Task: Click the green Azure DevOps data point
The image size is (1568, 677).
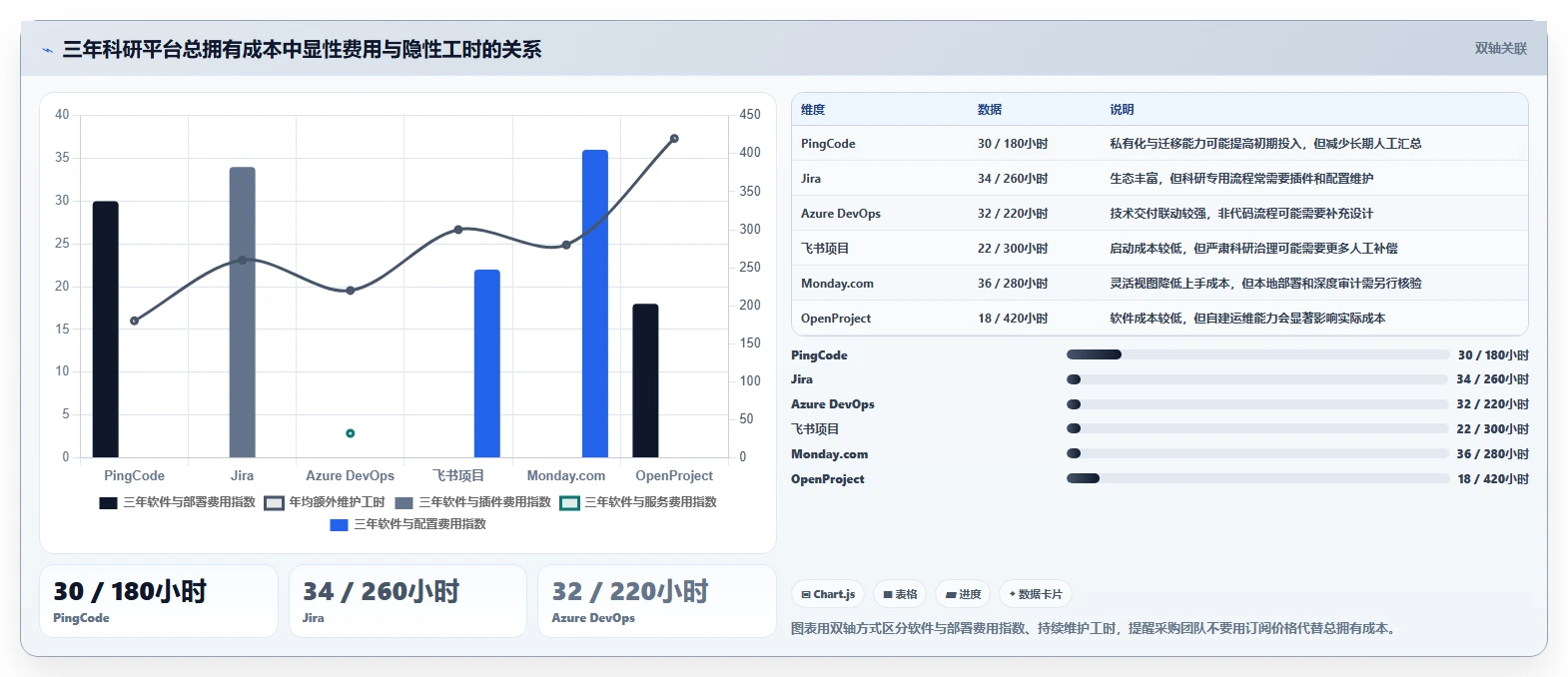Action: tap(351, 433)
